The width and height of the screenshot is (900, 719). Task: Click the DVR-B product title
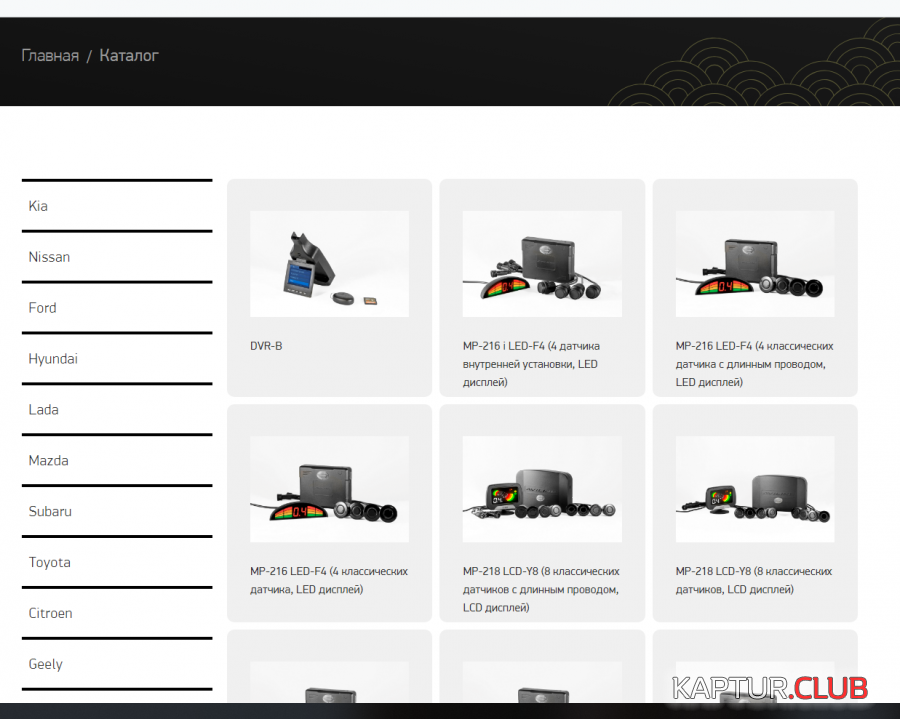(x=266, y=346)
